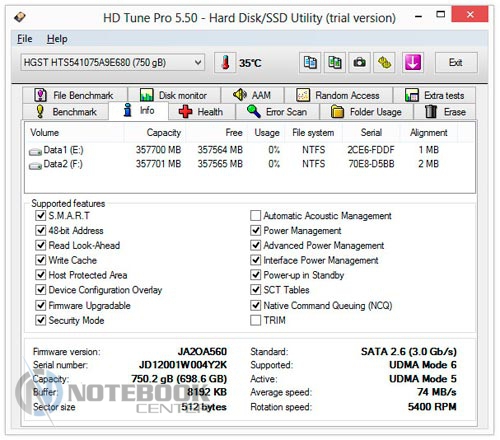Click the thermometer temperature icon
Viewport: 500px width, 440px height.
click(225, 63)
